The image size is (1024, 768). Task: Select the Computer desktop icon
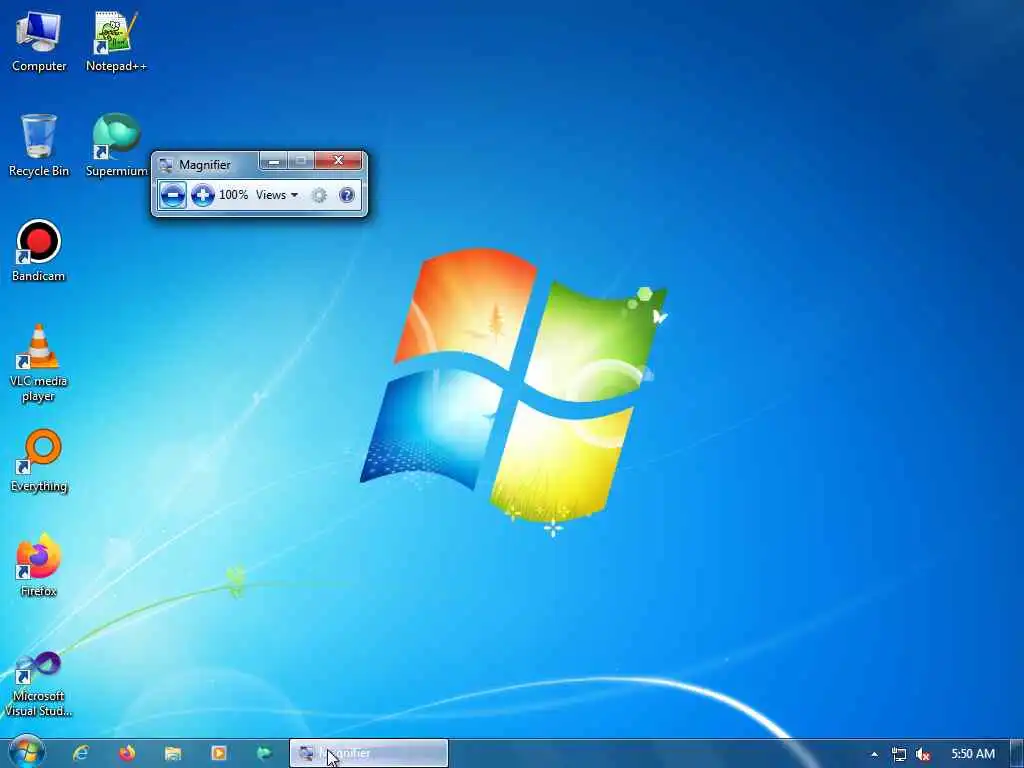click(x=39, y=40)
